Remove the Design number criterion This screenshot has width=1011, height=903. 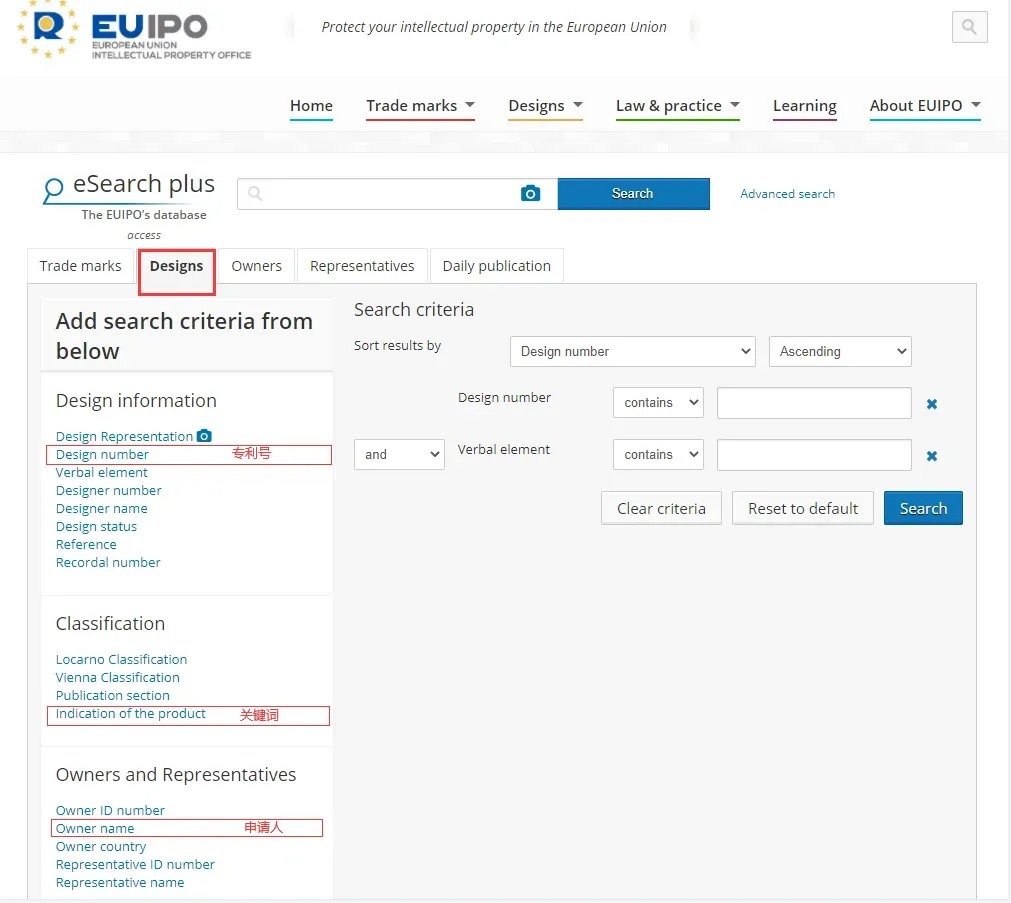coord(932,404)
